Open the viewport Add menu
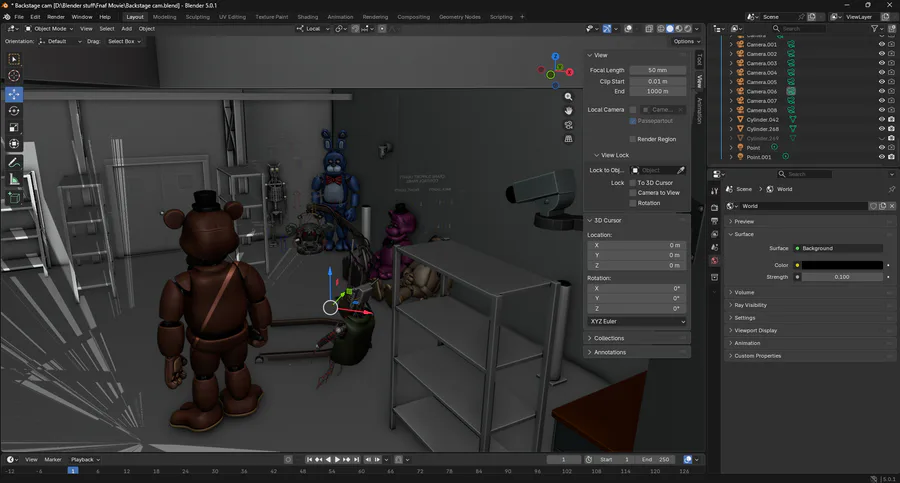This screenshot has height=483, width=900. click(126, 29)
